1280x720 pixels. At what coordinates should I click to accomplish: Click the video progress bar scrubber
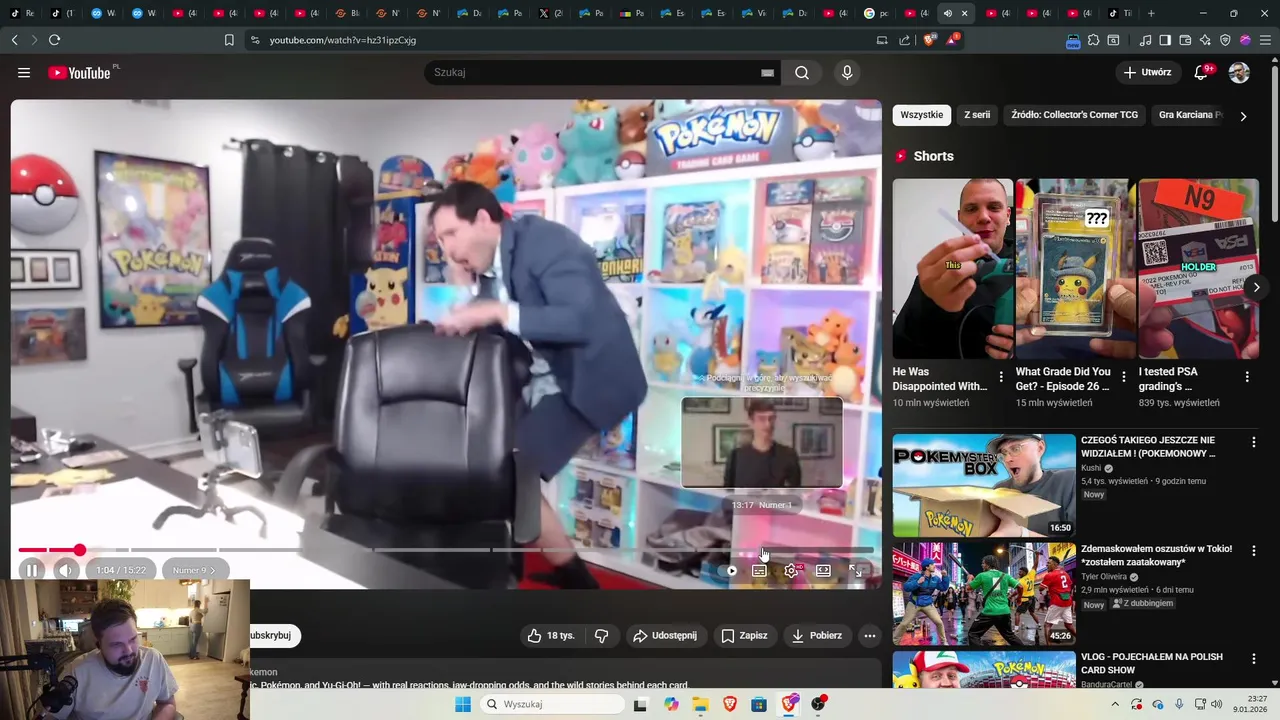click(79, 550)
